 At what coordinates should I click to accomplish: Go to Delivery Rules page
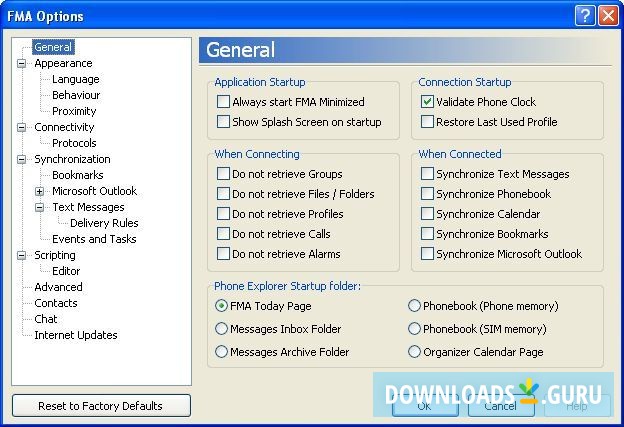(x=104, y=223)
